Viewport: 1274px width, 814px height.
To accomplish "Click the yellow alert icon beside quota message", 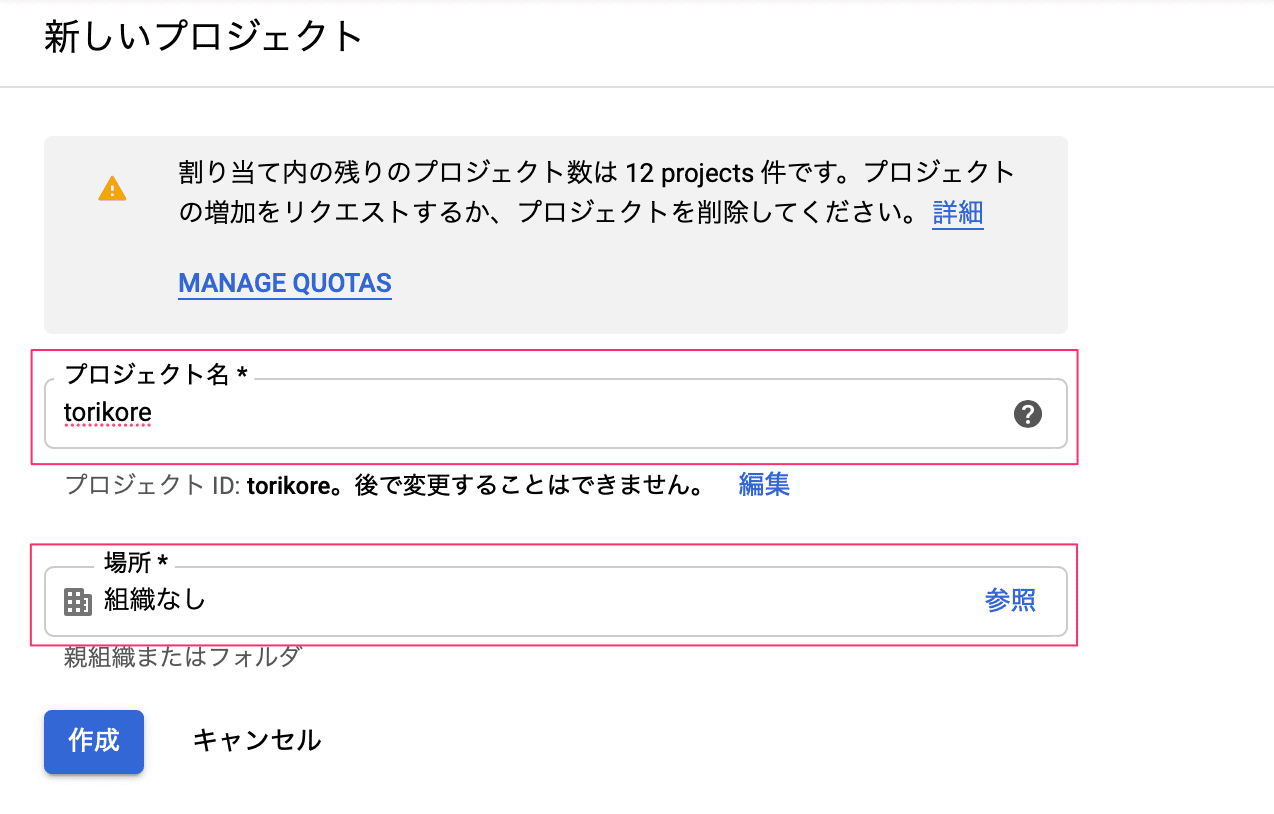I will [112, 189].
